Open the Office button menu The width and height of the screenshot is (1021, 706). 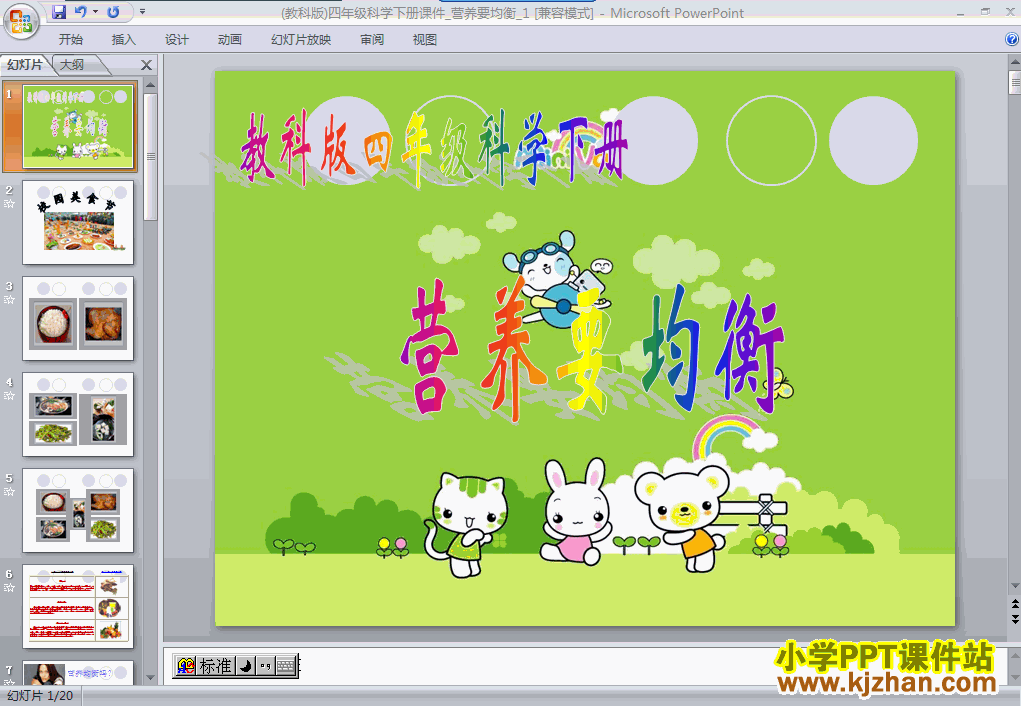pos(20,20)
